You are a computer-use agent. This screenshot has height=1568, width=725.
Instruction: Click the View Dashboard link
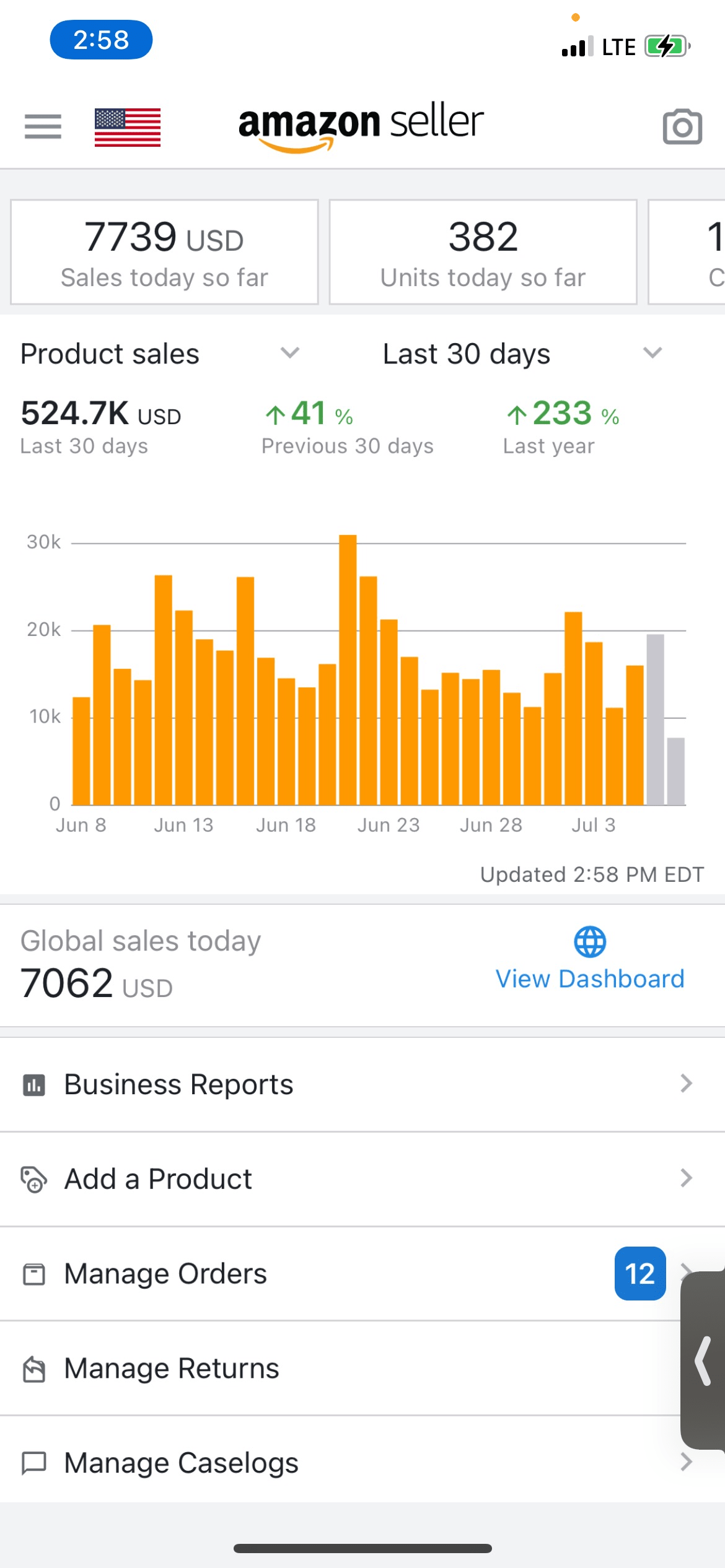[590, 979]
